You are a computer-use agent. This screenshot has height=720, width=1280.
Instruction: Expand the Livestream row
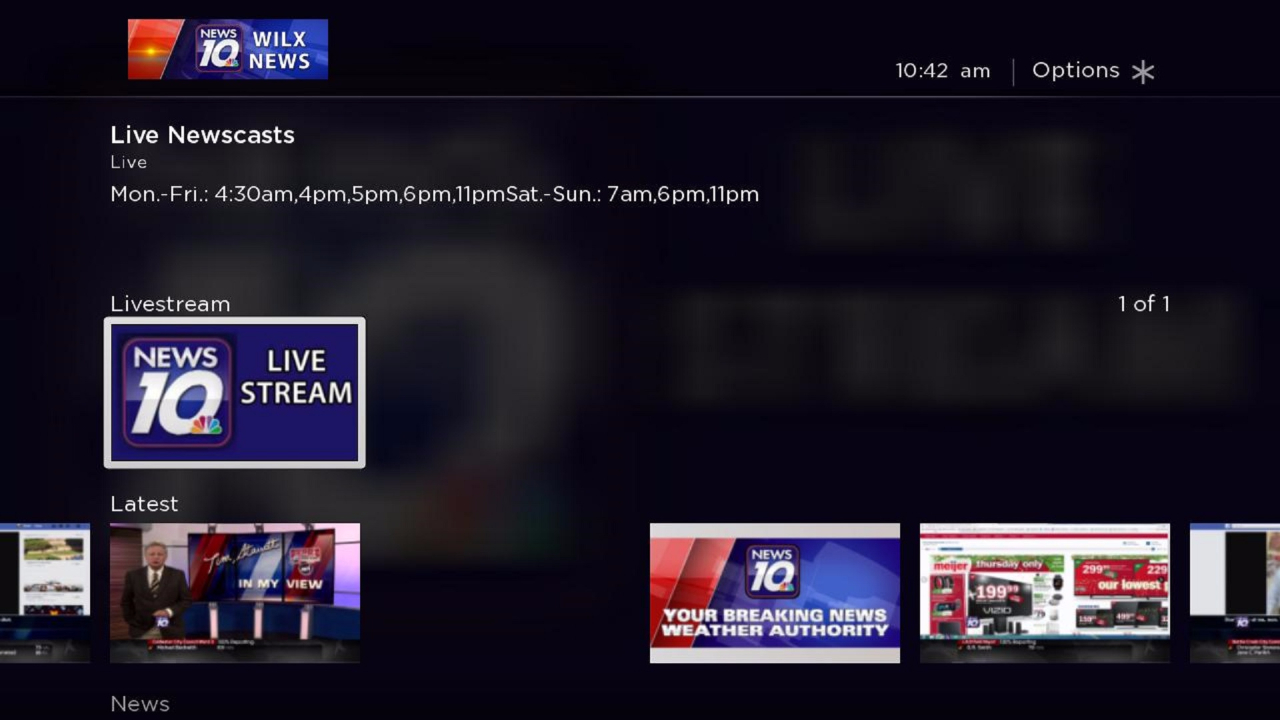click(169, 304)
